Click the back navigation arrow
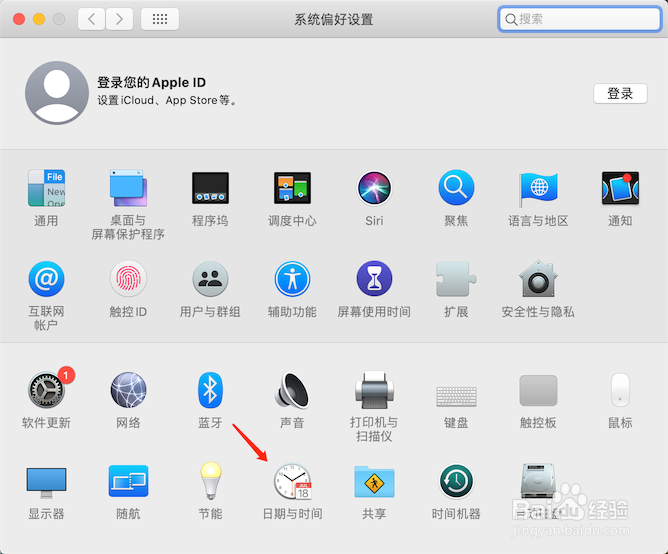668x554 pixels. (91, 19)
